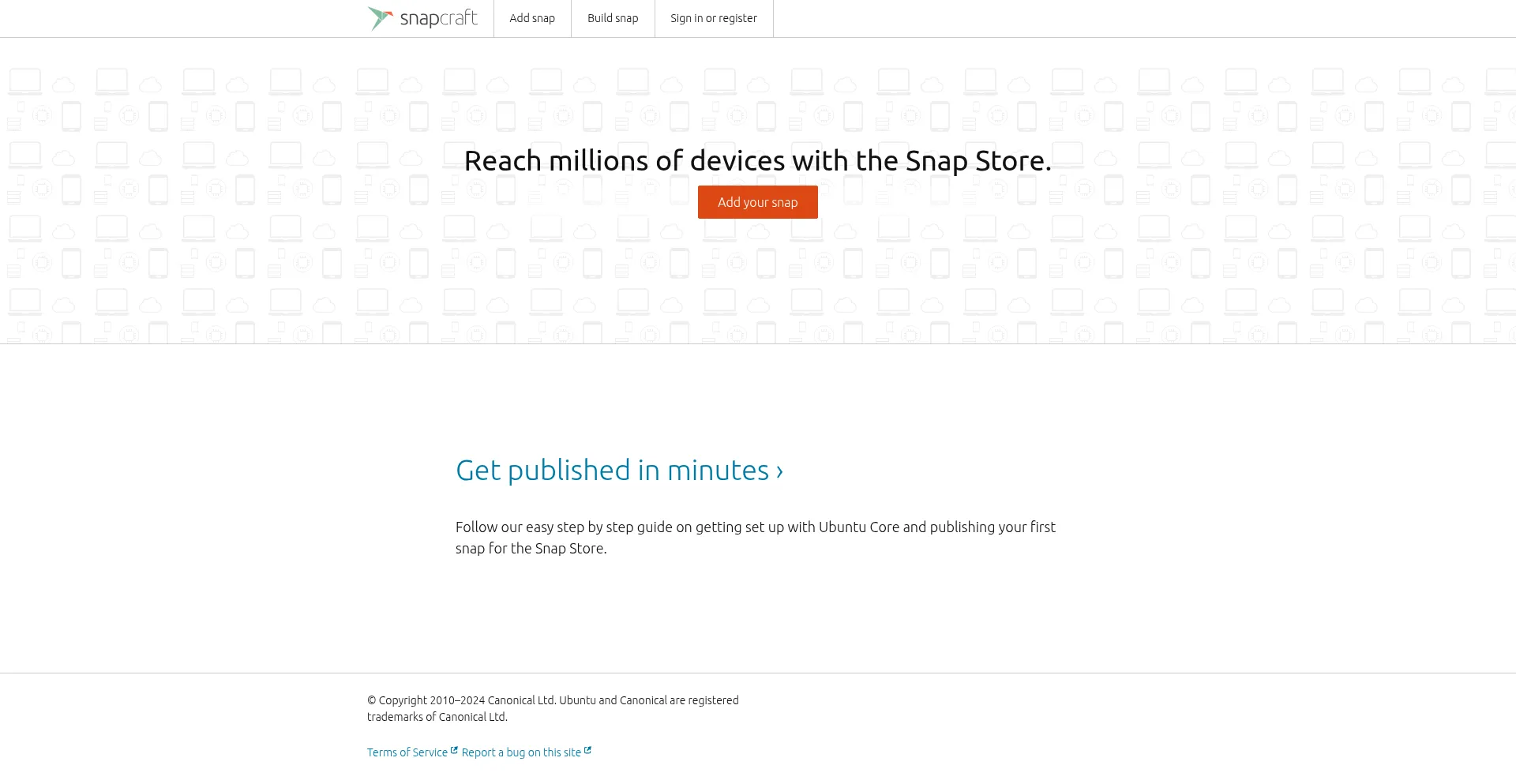Click the Follow our easy step guide paragraph
Image resolution: width=1516 pixels, height=784 pixels.
[x=755, y=537]
